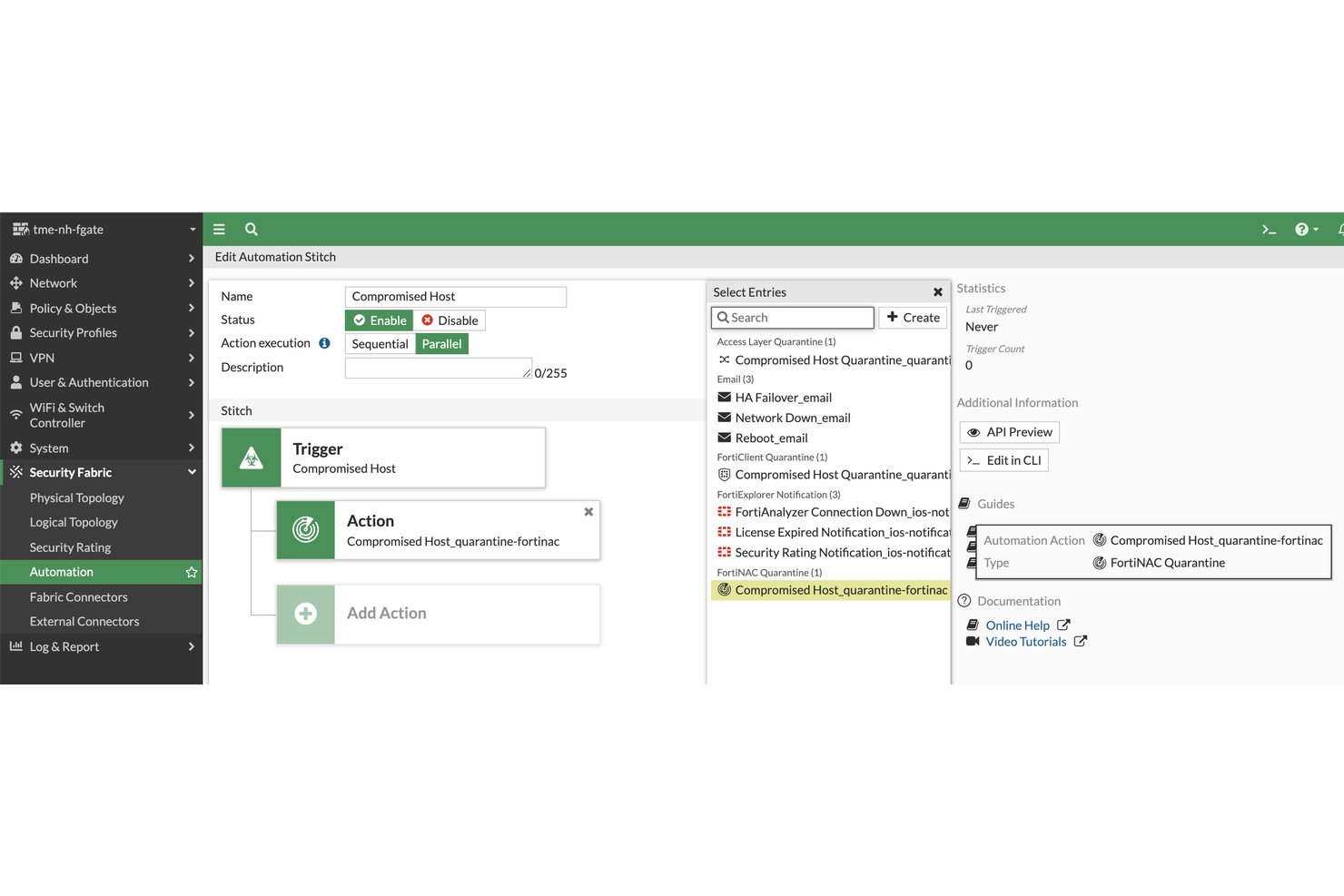Set Status to Disable
This screenshot has width=1344, height=896.
coord(450,320)
